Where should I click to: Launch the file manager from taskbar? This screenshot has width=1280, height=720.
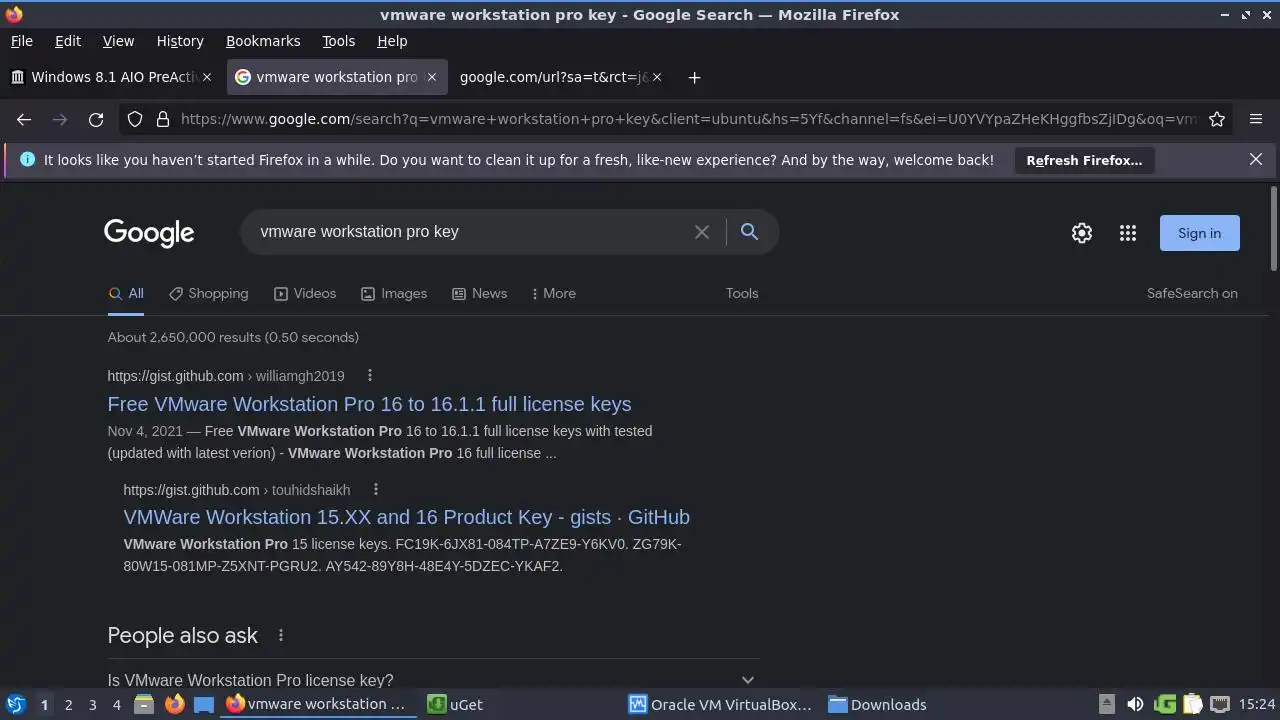click(x=144, y=704)
